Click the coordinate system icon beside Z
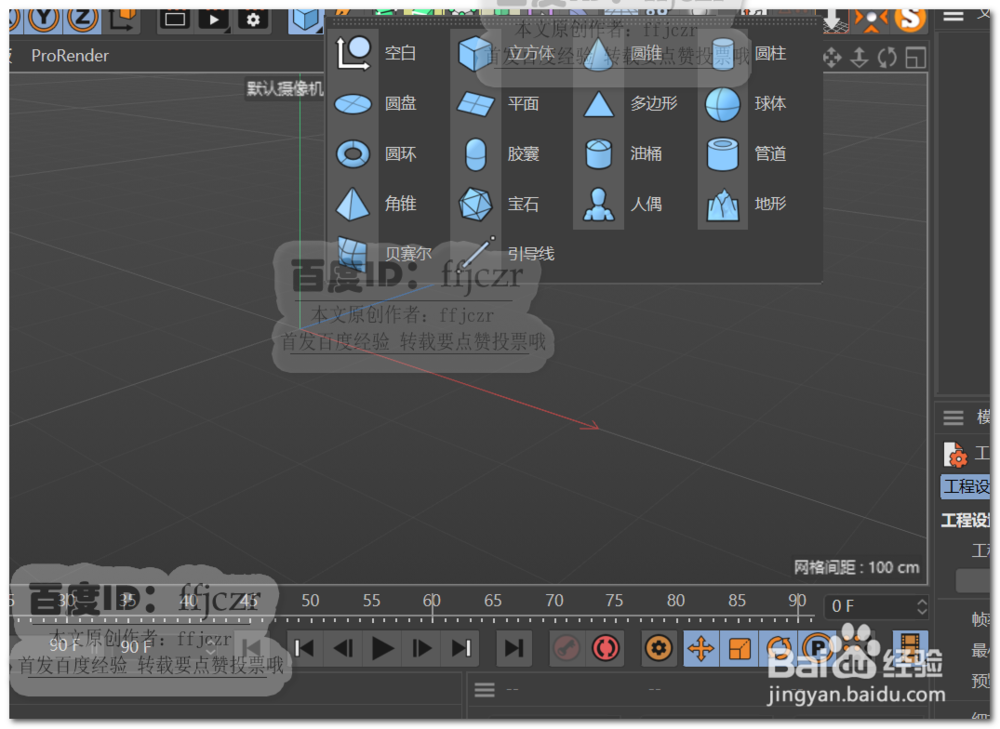This screenshot has width=1000, height=729. (x=124, y=19)
